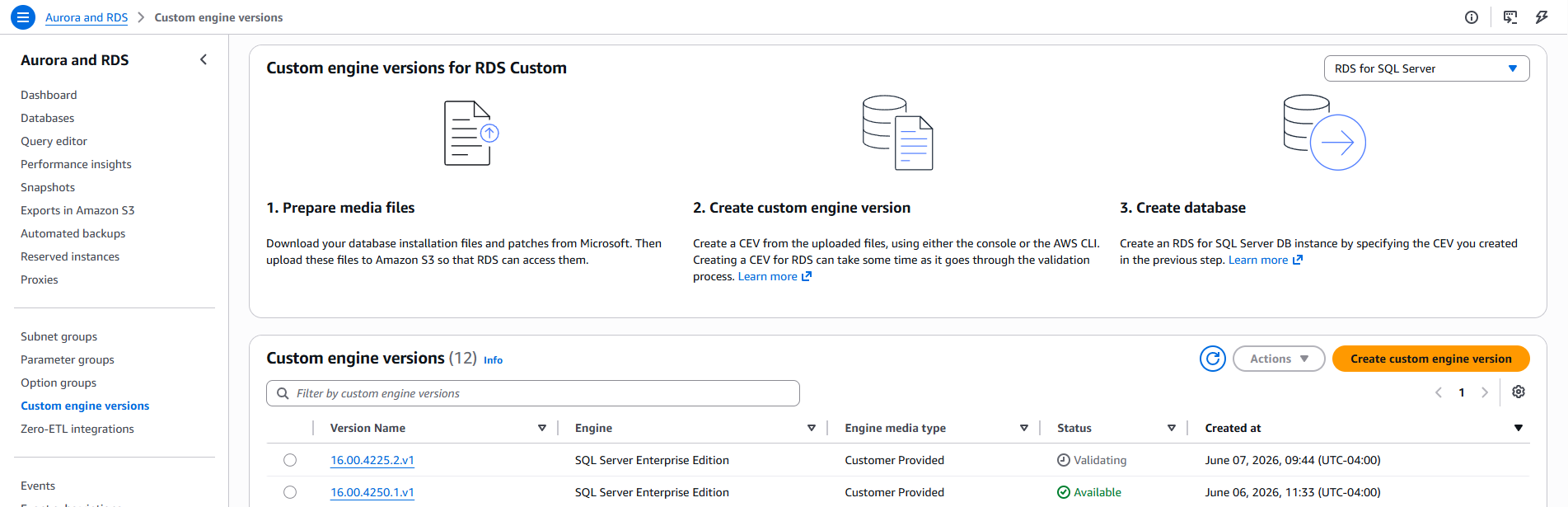The width and height of the screenshot is (1568, 507).
Task: Open Reserved instances in sidebar
Action: [70, 256]
